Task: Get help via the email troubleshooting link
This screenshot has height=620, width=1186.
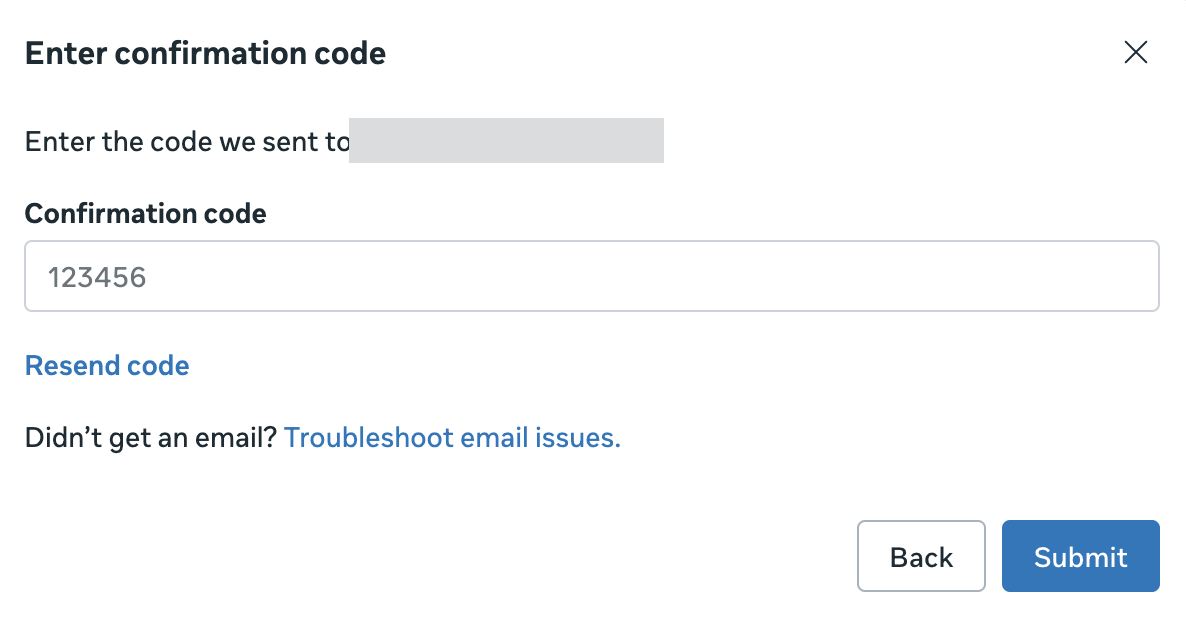Action: [452, 438]
